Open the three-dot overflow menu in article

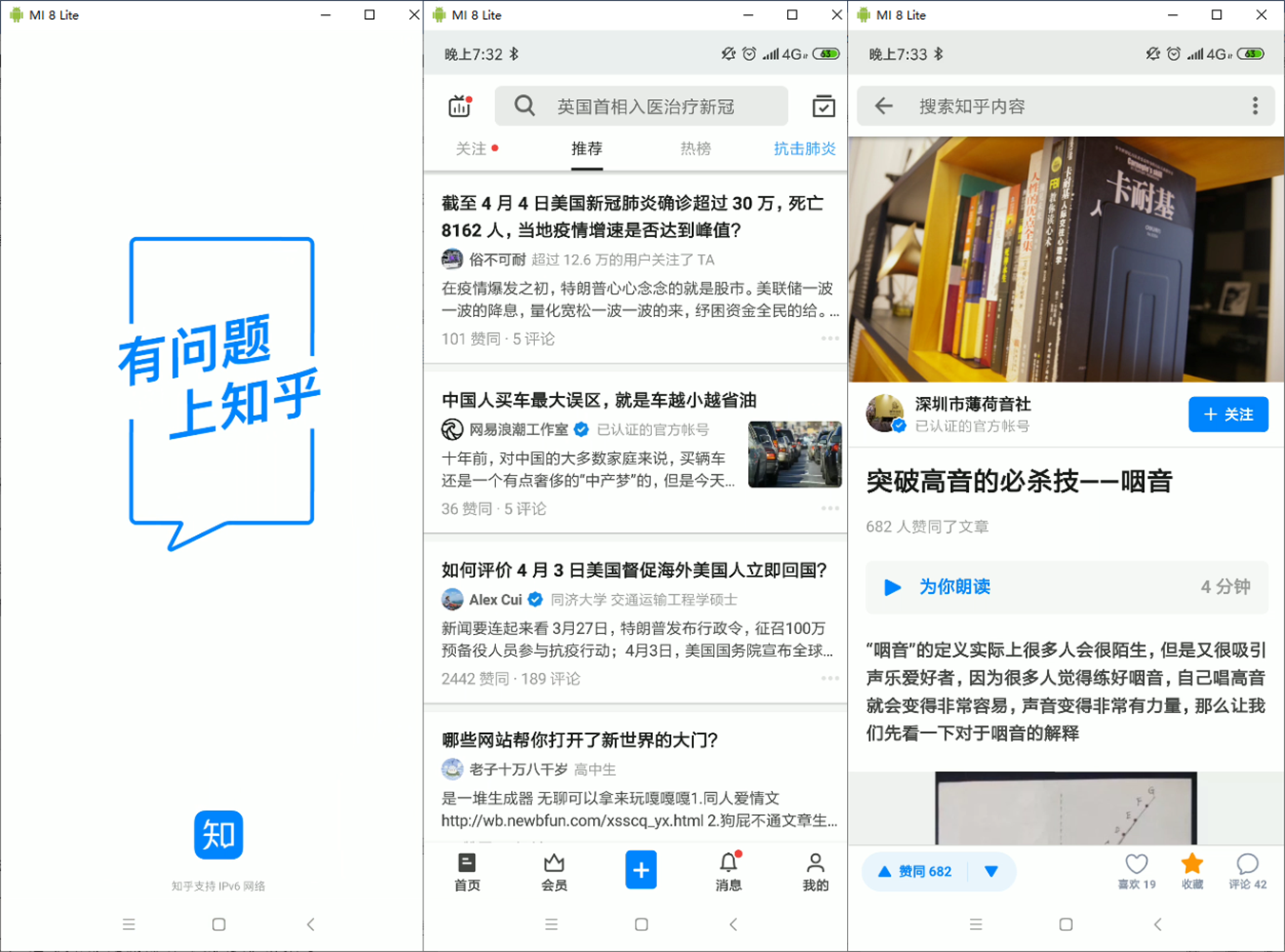click(1255, 106)
